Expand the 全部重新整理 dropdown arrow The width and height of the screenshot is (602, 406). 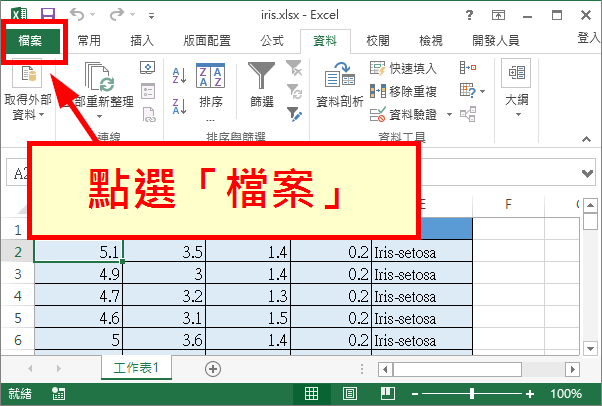pyautogui.click(x=99, y=116)
